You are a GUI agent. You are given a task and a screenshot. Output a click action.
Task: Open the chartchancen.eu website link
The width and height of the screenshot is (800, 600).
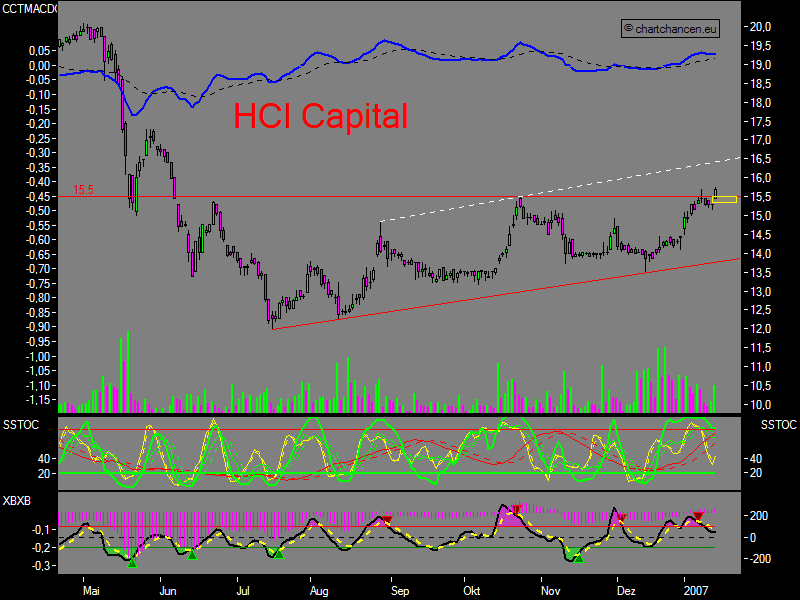click(668, 29)
